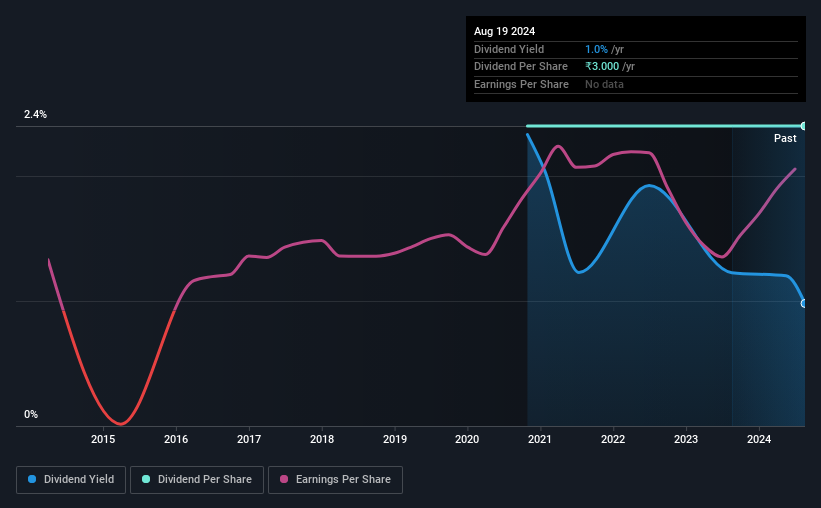Click the 2016 x-axis year label
The width and height of the screenshot is (821, 508).
(176, 439)
